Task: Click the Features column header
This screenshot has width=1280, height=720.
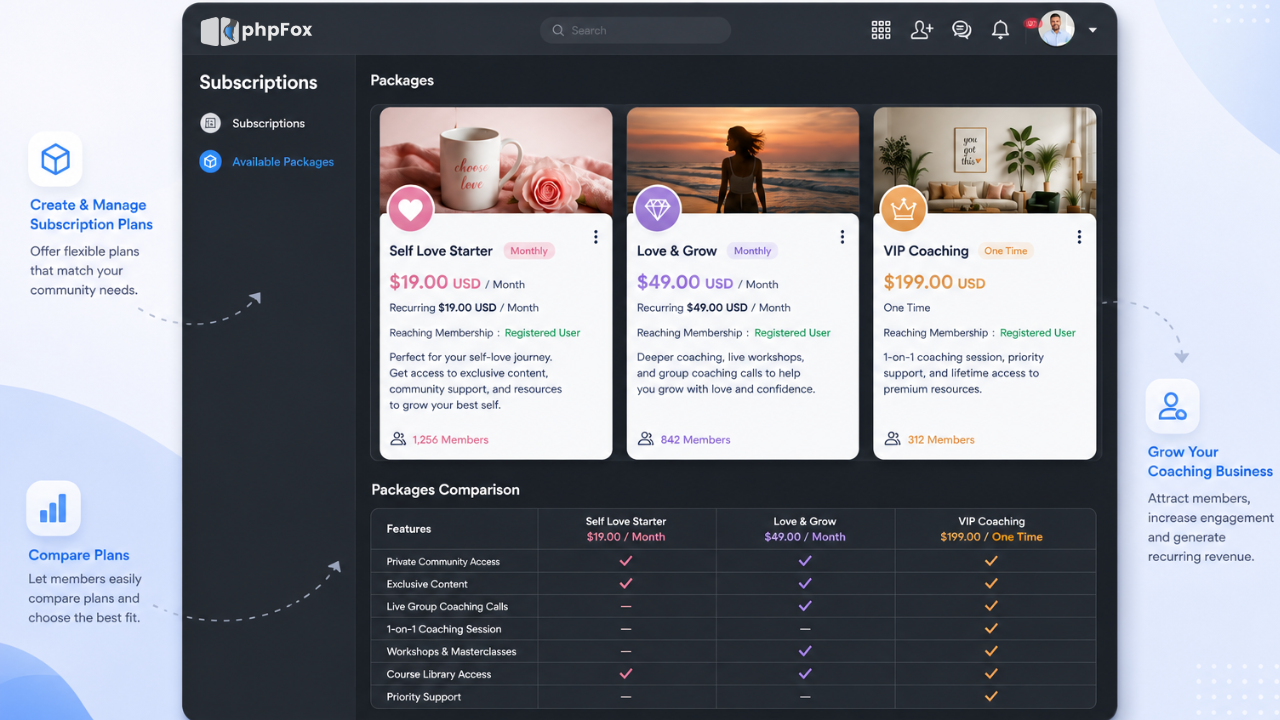Action: click(409, 529)
